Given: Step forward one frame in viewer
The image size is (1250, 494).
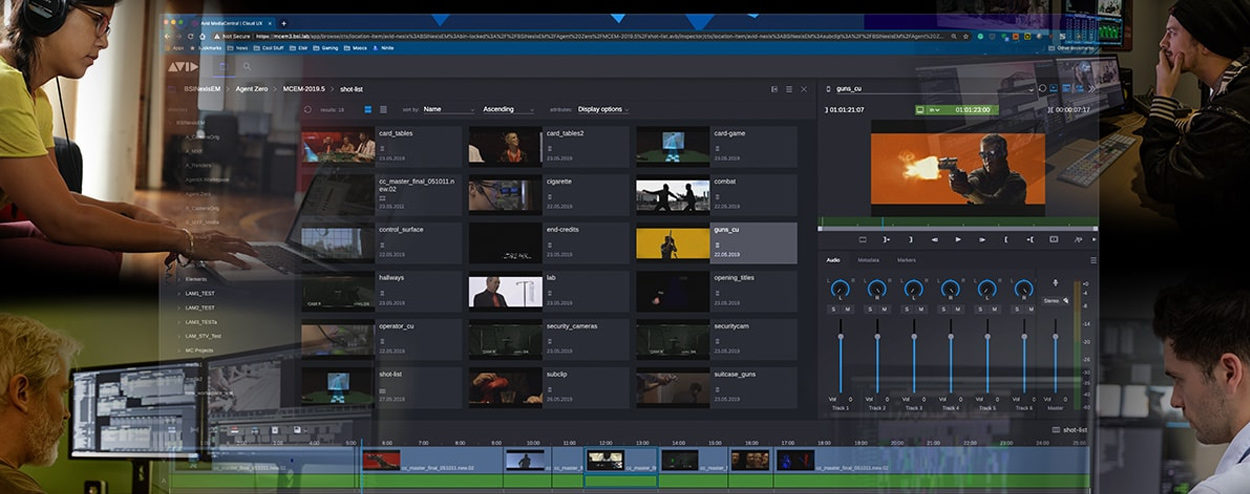Looking at the screenshot, I should (x=982, y=240).
